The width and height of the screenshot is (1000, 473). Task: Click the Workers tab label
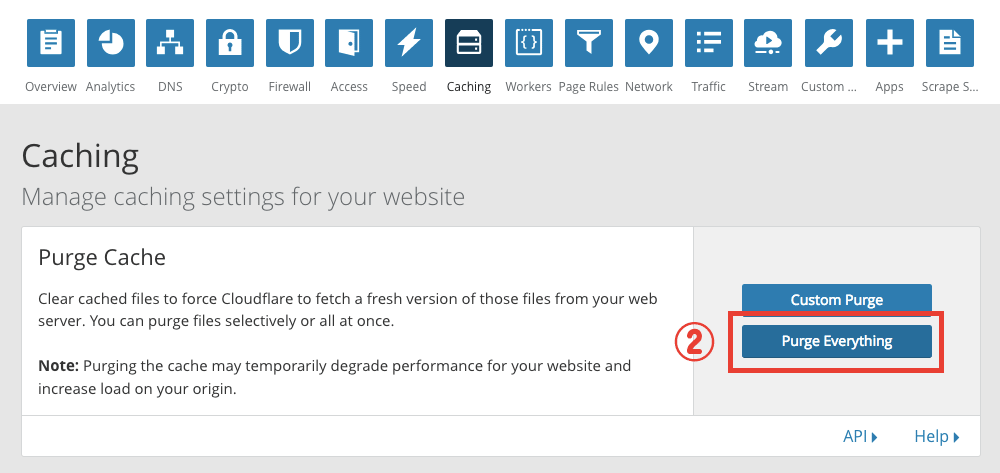click(528, 87)
